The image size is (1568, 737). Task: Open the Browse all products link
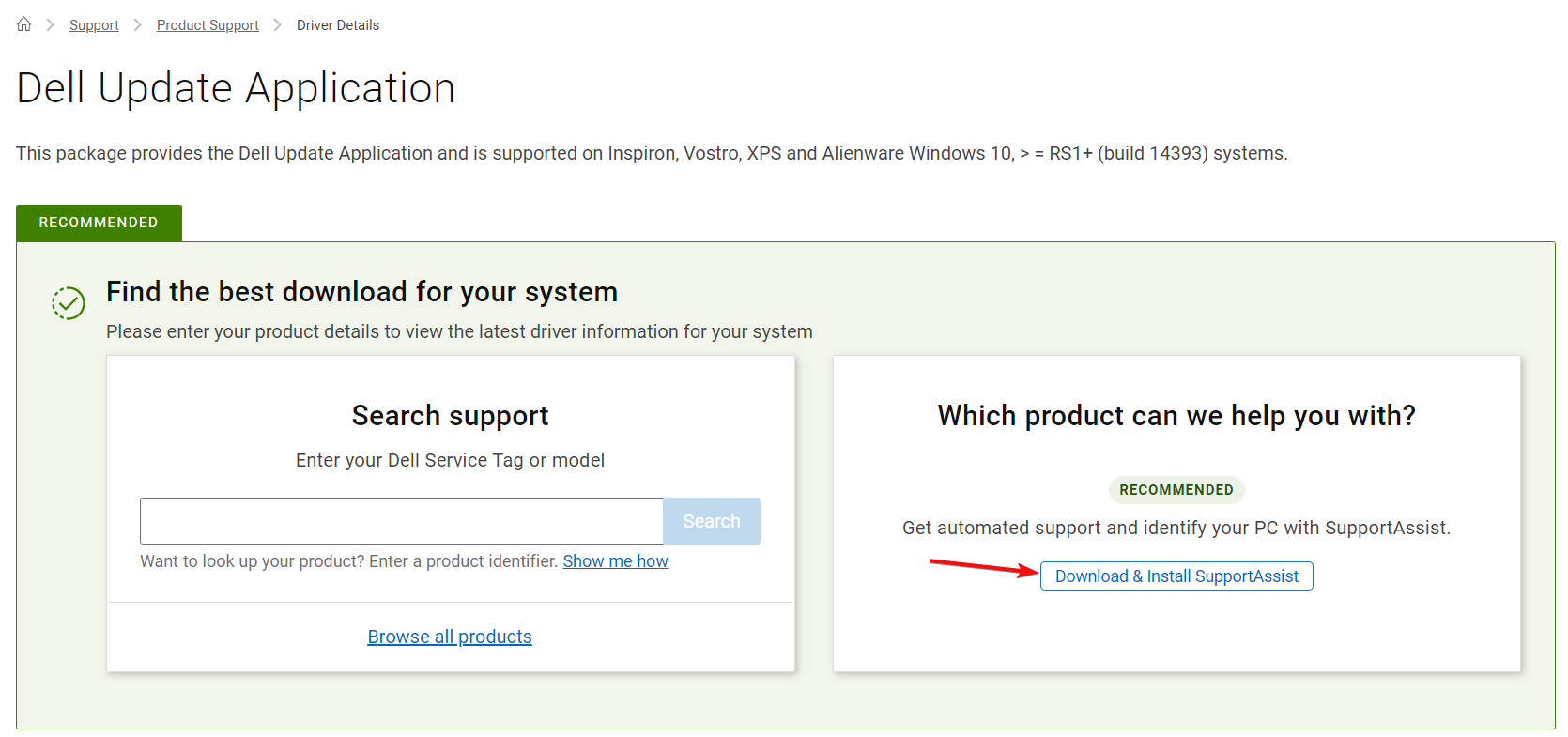[450, 637]
